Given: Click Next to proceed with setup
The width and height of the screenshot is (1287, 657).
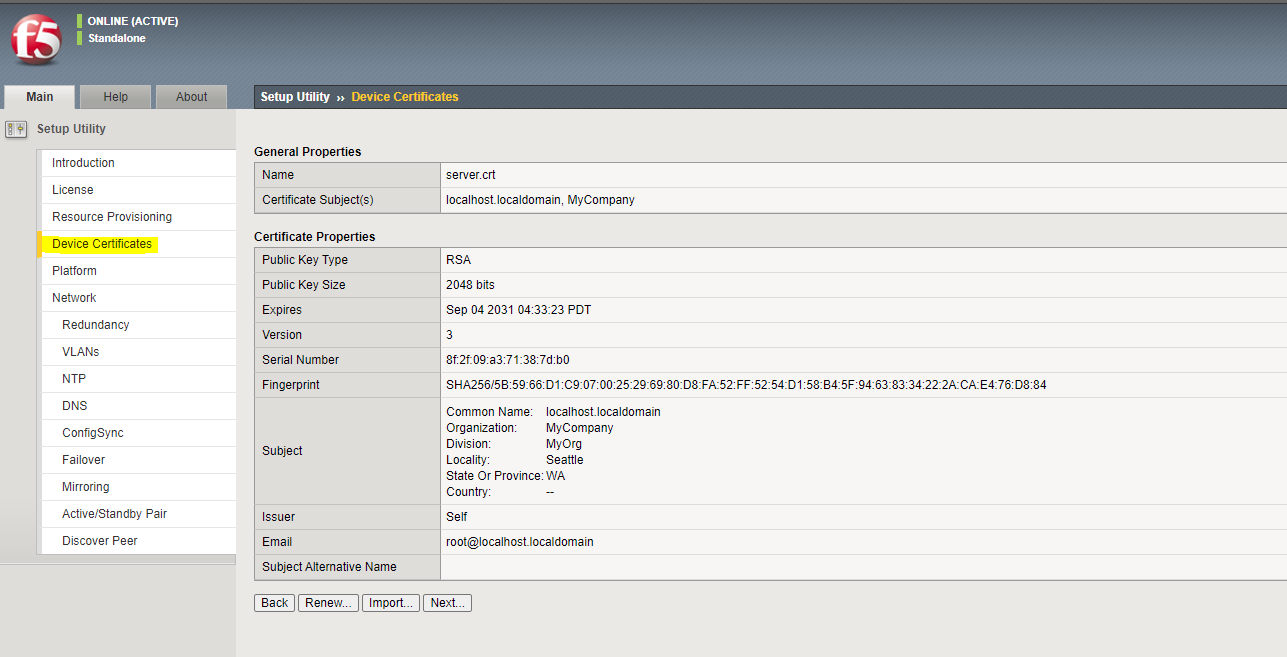Looking at the screenshot, I should 446,602.
